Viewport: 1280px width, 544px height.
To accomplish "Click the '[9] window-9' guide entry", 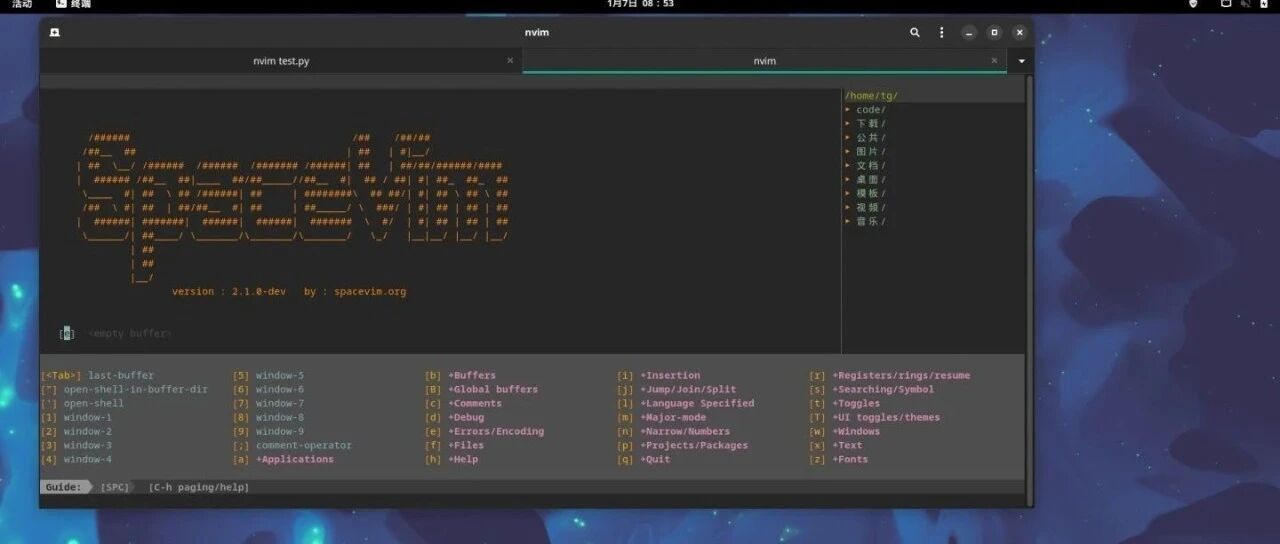I will point(269,432).
